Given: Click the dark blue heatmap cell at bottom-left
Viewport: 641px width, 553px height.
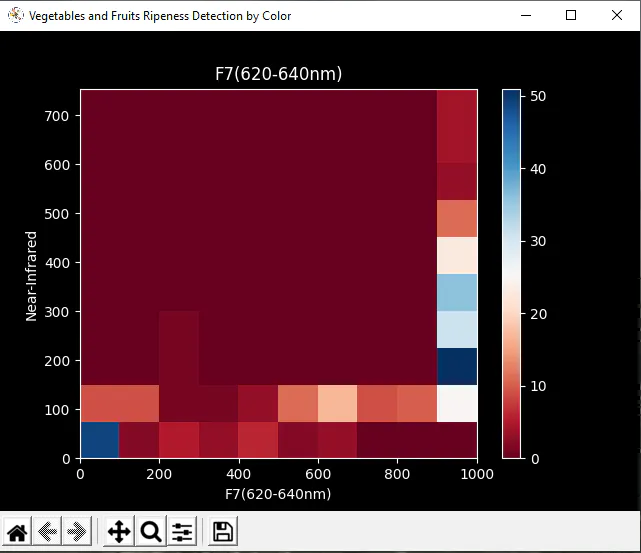Looking at the screenshot, I should [x=100, y=440].
